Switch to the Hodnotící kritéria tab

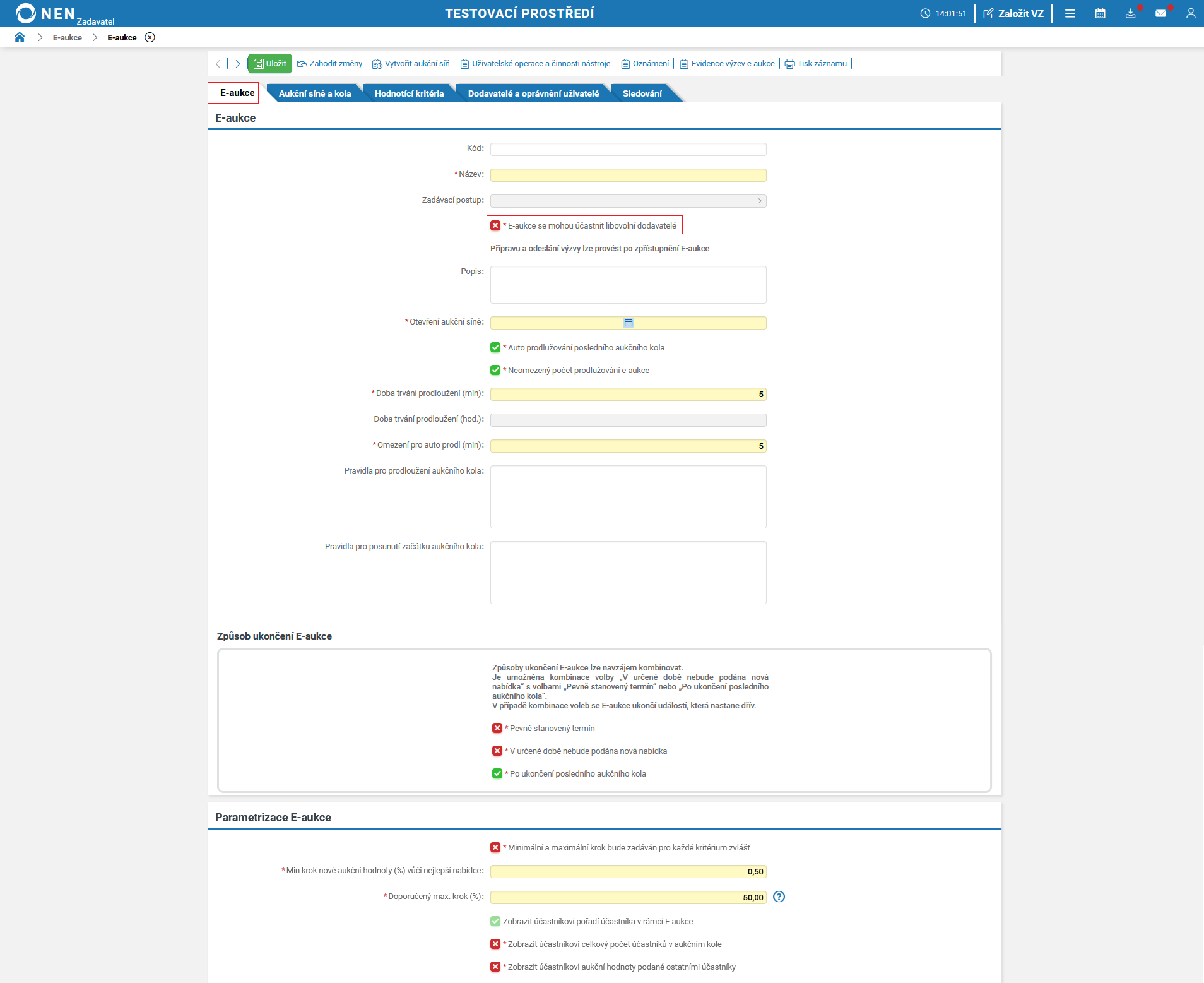pyautogui.click(x=409, y=93)
